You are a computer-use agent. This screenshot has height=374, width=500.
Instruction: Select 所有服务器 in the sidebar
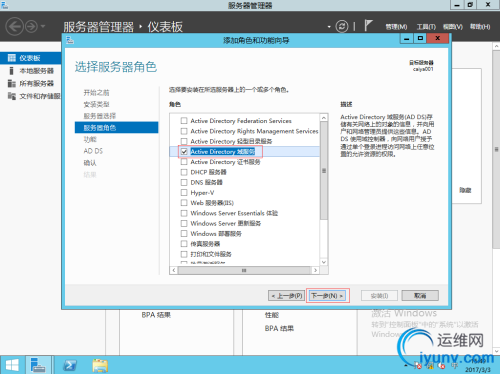point(36,83)
